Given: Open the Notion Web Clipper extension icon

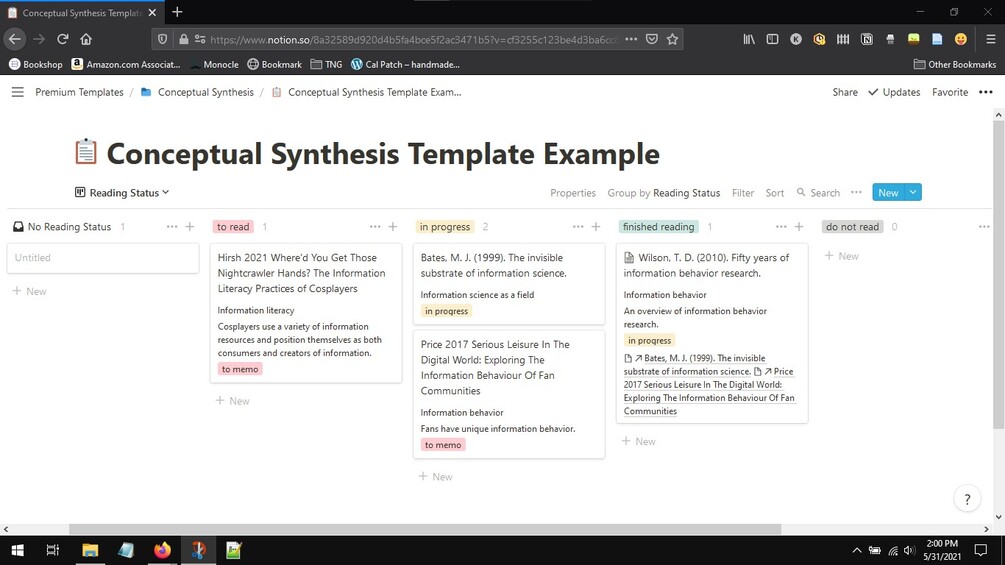Looking at the screenshot, I should pyautogui.click(x=867, y=39).
